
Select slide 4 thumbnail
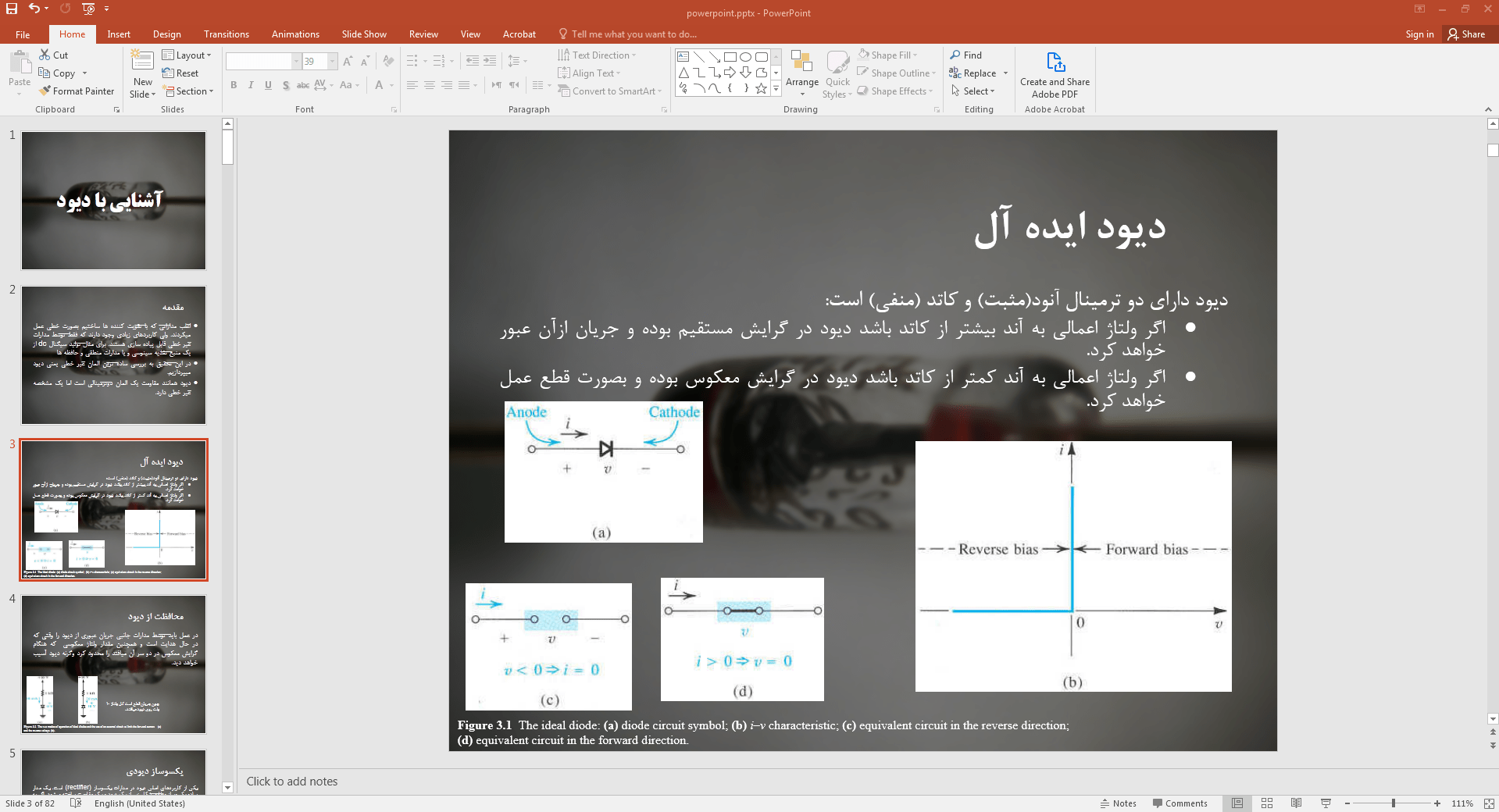click(x=113, y=664)
